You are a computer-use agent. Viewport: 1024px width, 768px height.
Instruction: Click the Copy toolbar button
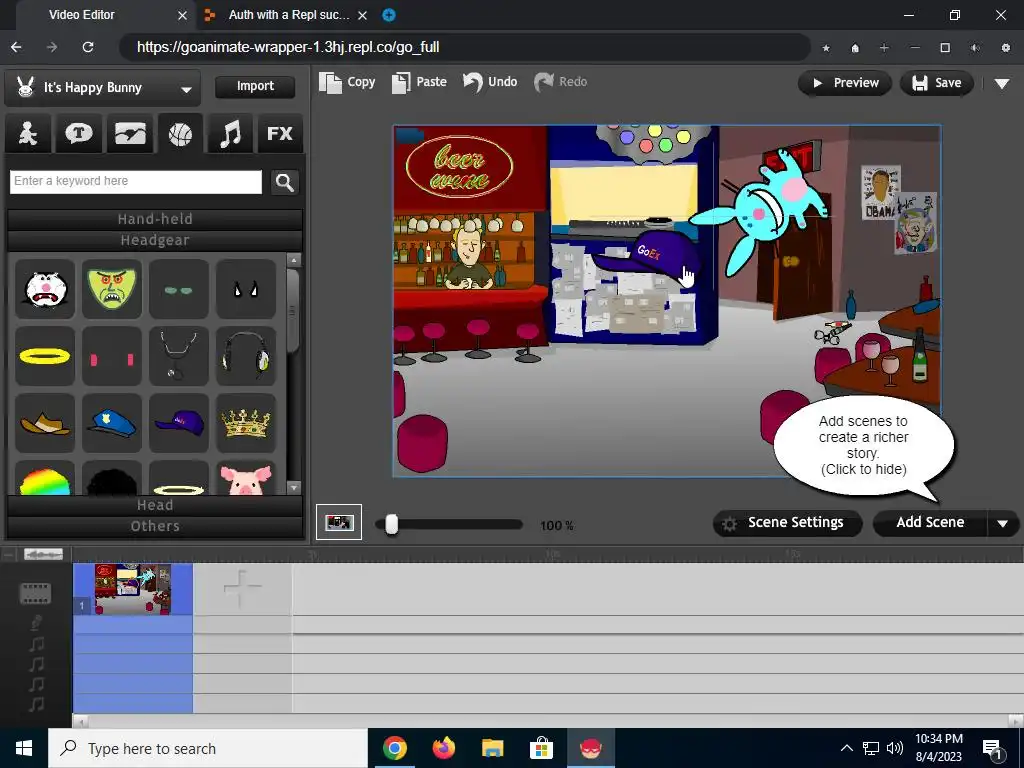347,82
